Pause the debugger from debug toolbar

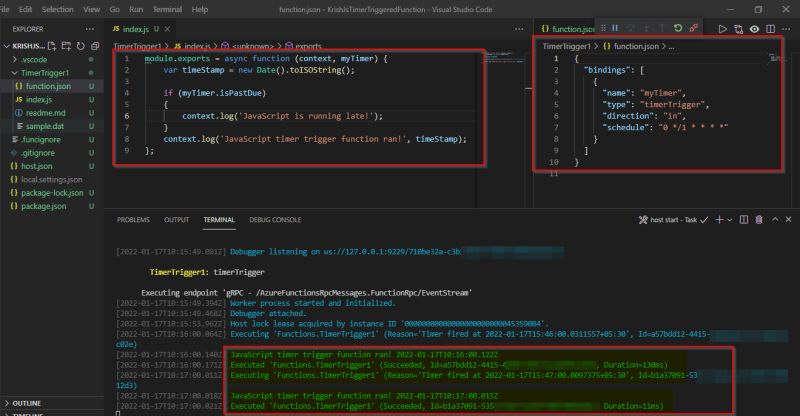(x=615, y=28)
